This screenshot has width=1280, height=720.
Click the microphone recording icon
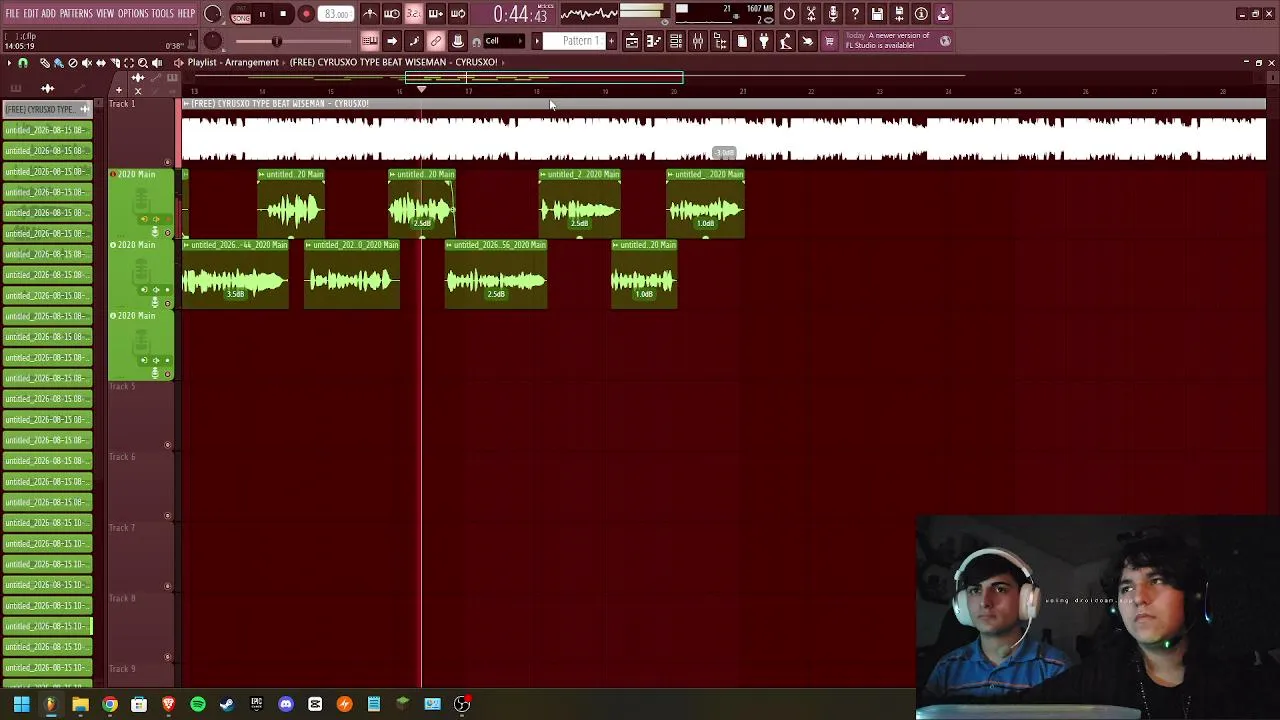[x=833, y=14]
